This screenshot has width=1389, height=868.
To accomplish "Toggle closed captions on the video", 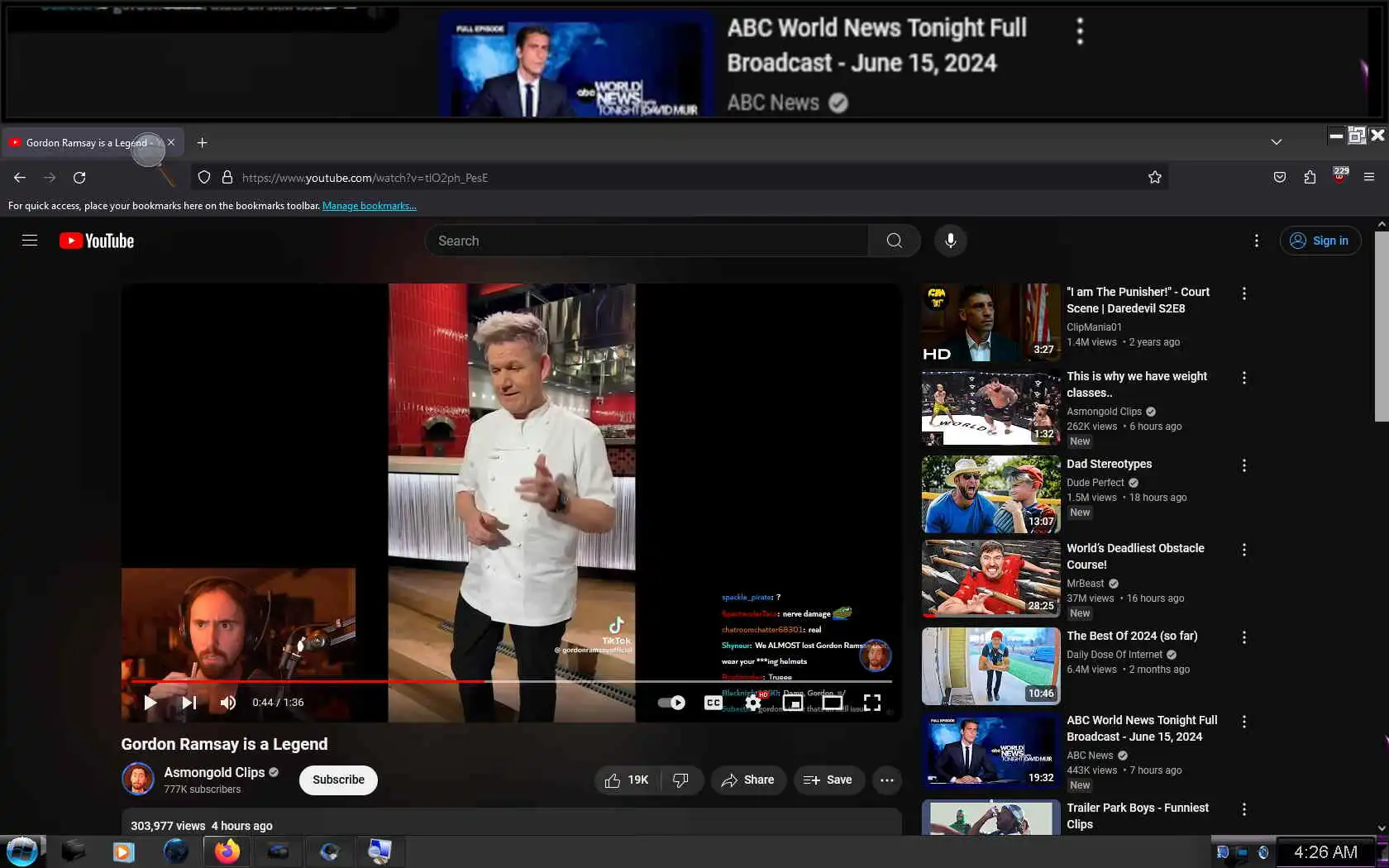I will 714,703.
